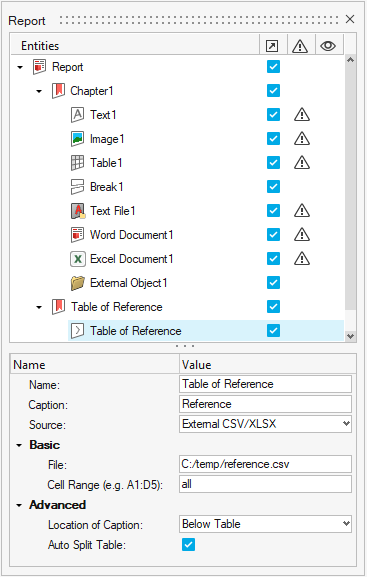Select the Table of Reference chapter item
This screenshot has width=367, height=577.
pos(117,307)
